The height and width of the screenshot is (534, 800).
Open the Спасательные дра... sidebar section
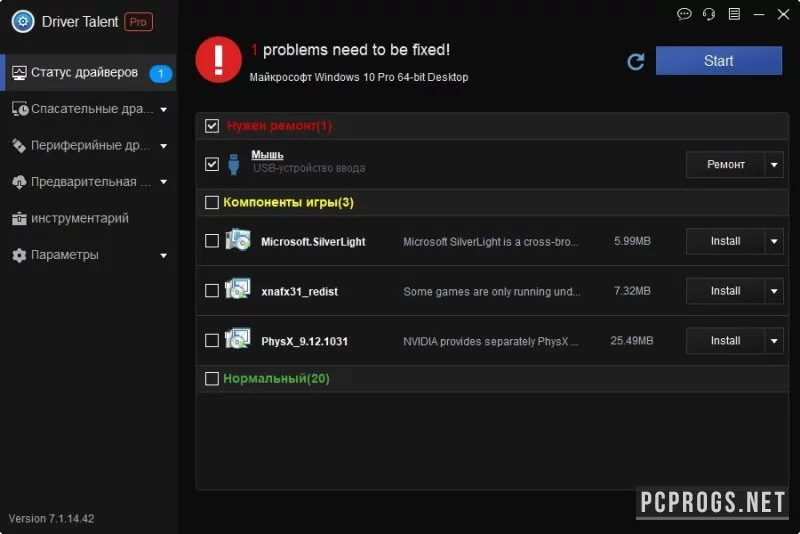pyautogui.click(x=89, y=109)
